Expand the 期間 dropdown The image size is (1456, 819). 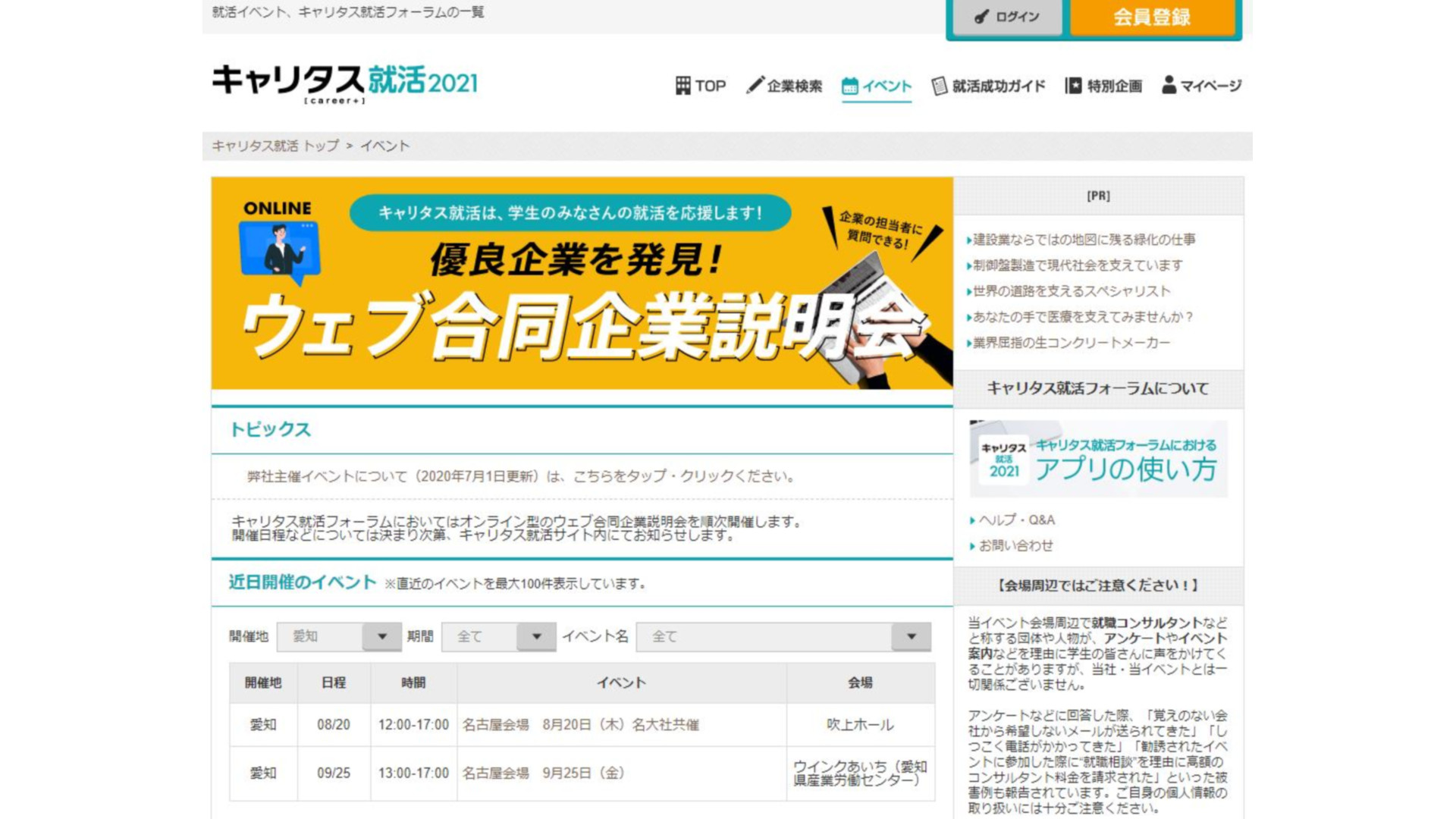(498, 637)
